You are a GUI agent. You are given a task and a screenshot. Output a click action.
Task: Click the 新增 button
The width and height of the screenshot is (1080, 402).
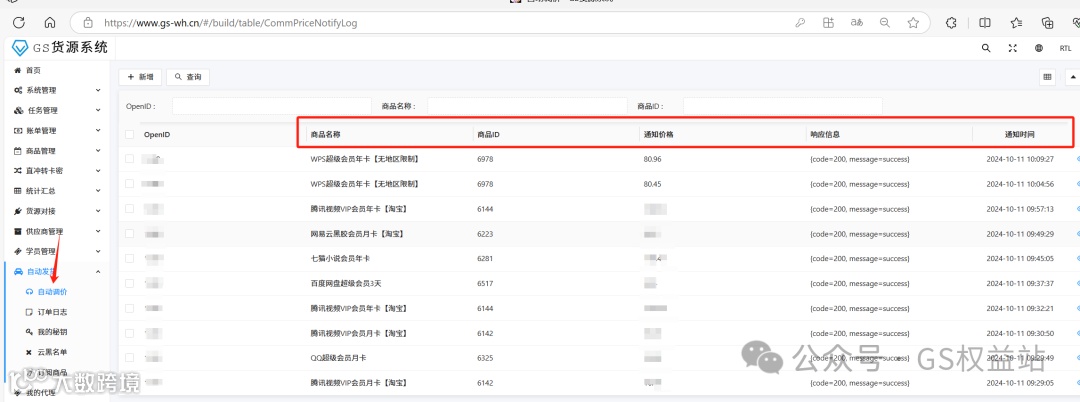point(140,77)
